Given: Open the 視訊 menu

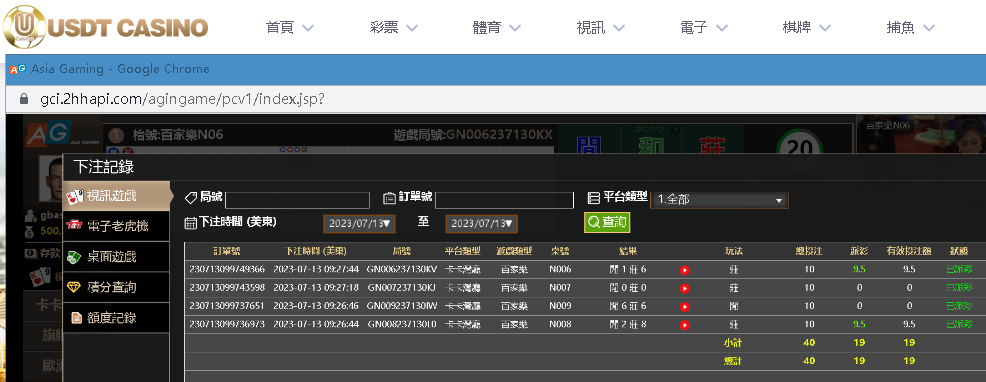Looking at the screenshot, I should [x=601, y=28].
